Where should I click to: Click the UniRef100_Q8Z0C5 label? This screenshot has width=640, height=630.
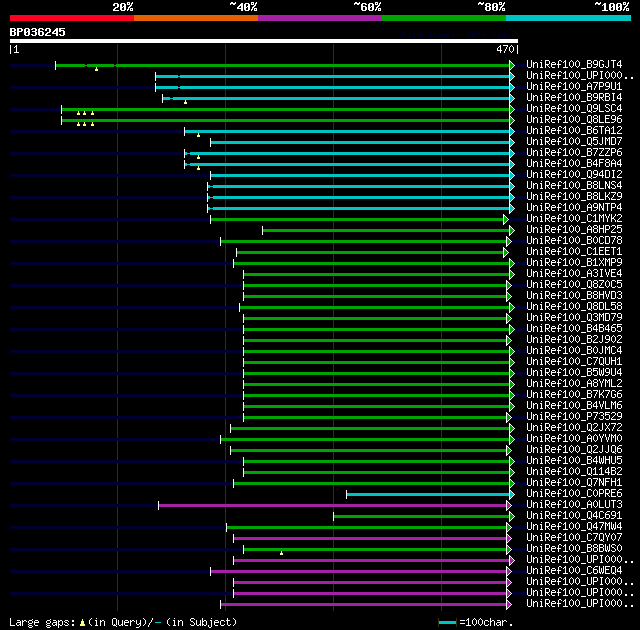(x=574, y=284)
